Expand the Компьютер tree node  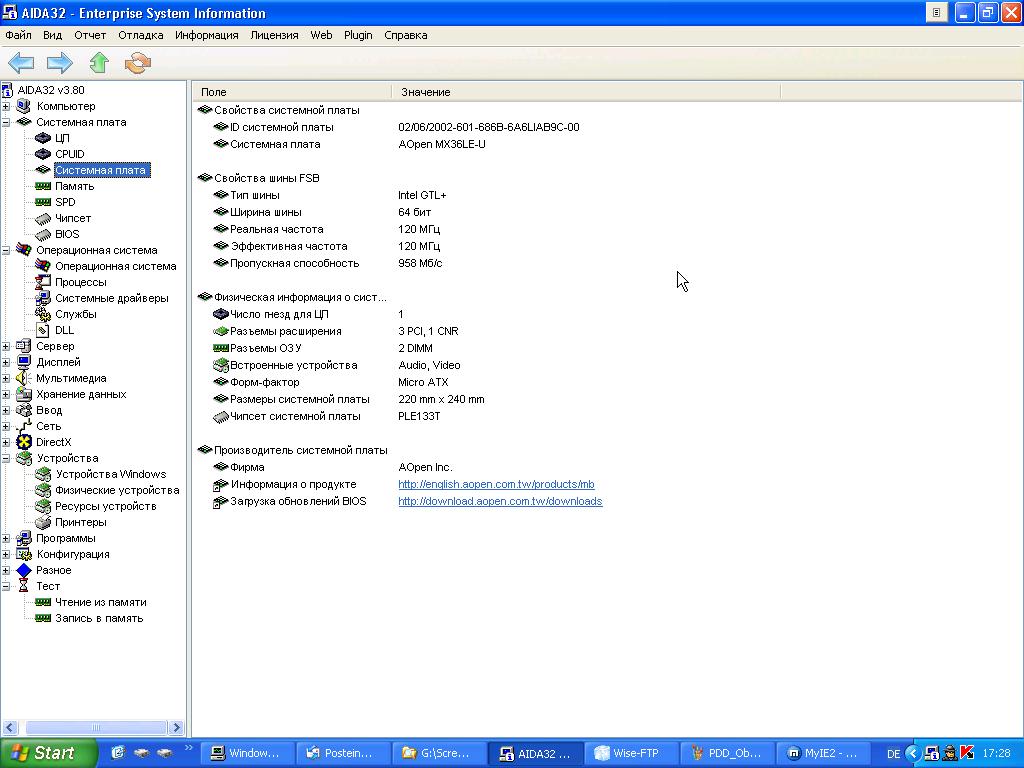[x=6, y=106]
